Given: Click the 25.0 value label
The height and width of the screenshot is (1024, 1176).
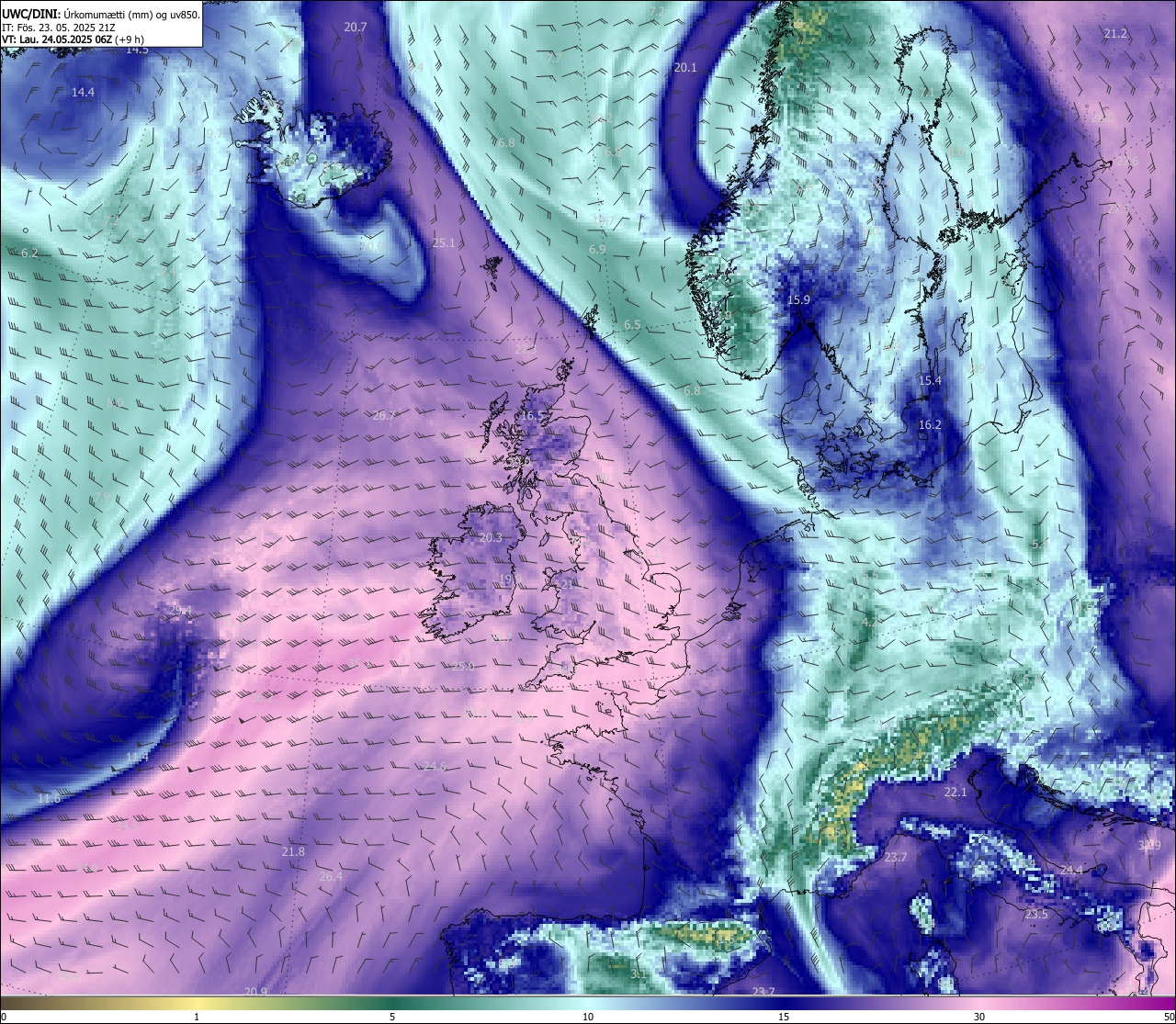Looking at the screenshot, I should point(462,667).
